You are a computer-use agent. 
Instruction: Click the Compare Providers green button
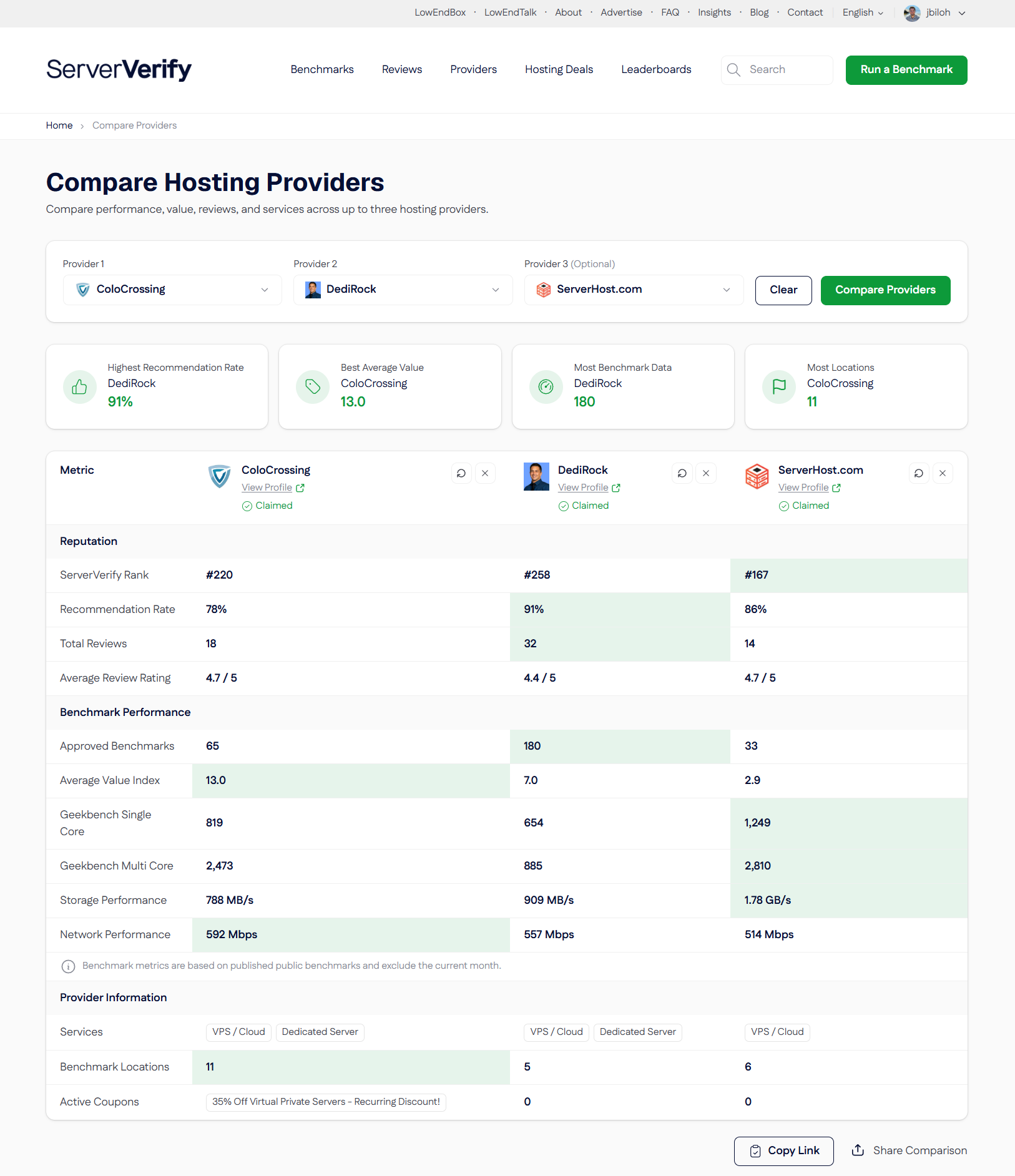pyautogui.click(x=885, y=290)
